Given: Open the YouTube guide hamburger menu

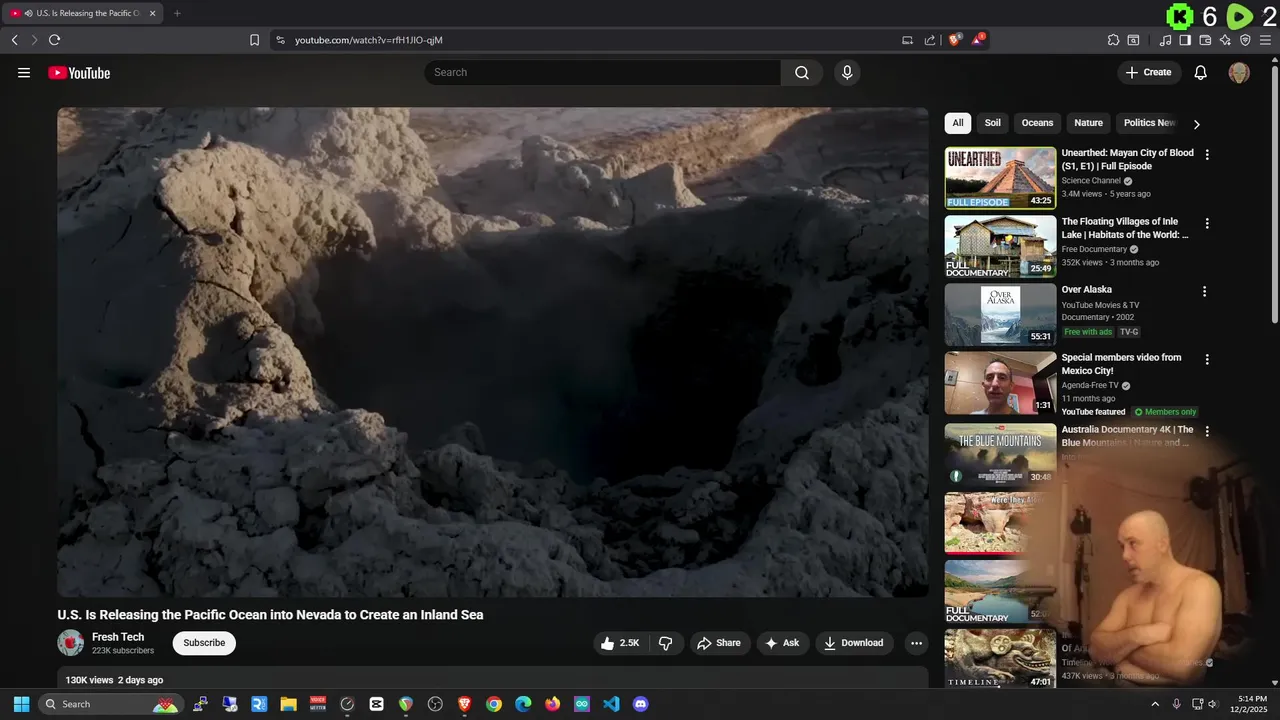Looking at the screenshot, I should [24, 72].
